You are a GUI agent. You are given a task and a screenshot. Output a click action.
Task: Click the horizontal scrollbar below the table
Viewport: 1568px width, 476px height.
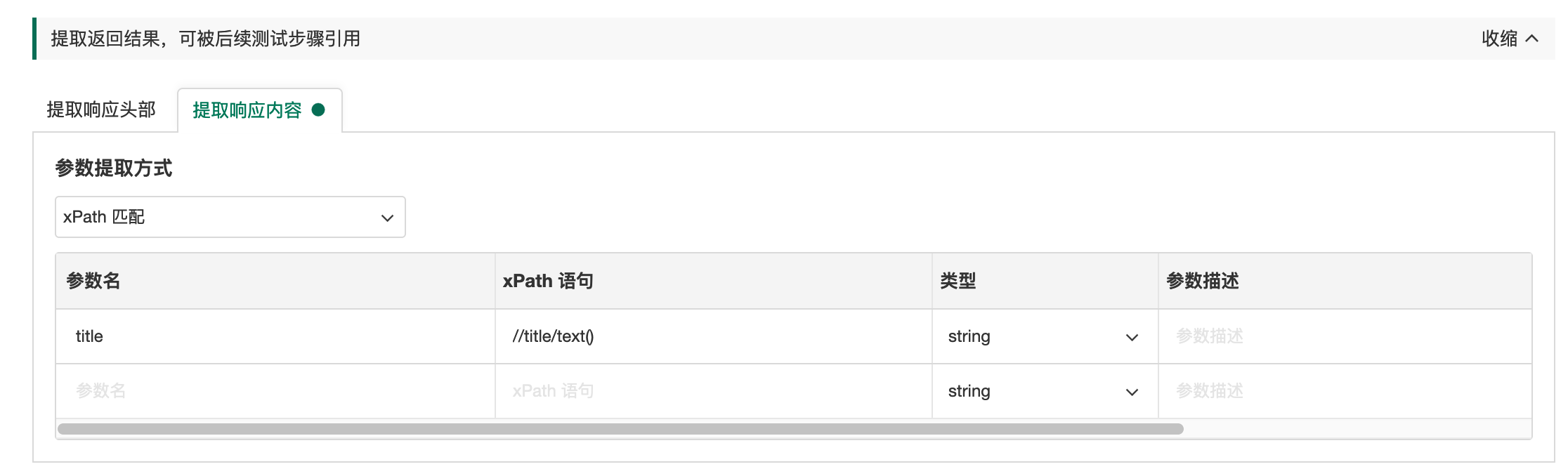click(x=620, y=429)
